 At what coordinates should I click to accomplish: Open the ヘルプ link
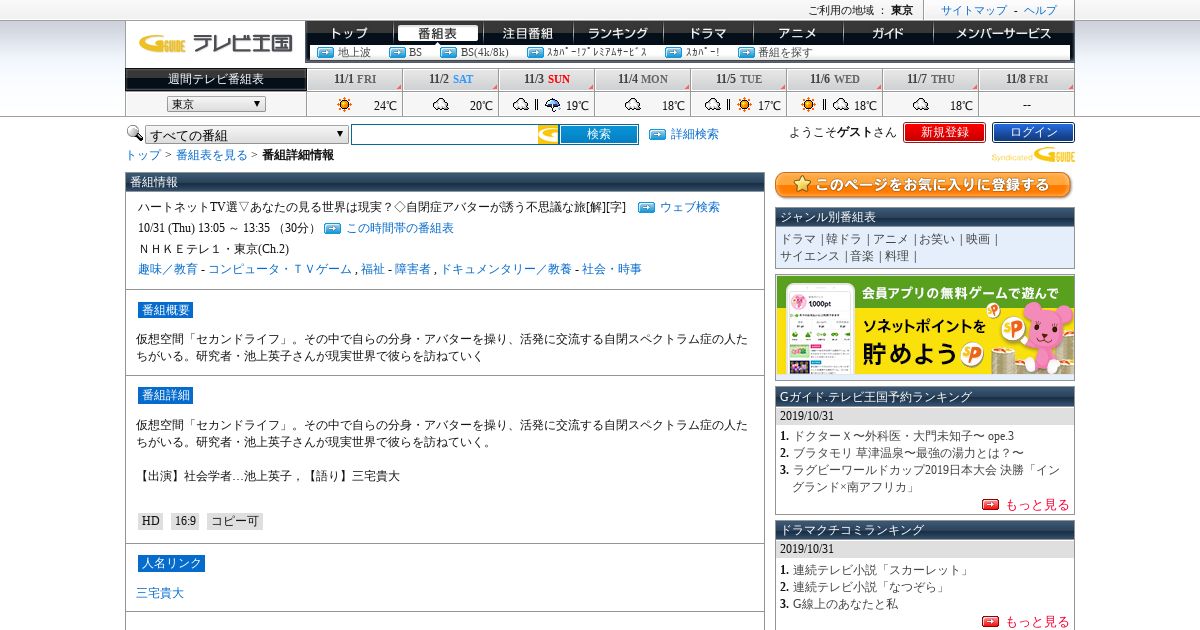pos(1040,10)
